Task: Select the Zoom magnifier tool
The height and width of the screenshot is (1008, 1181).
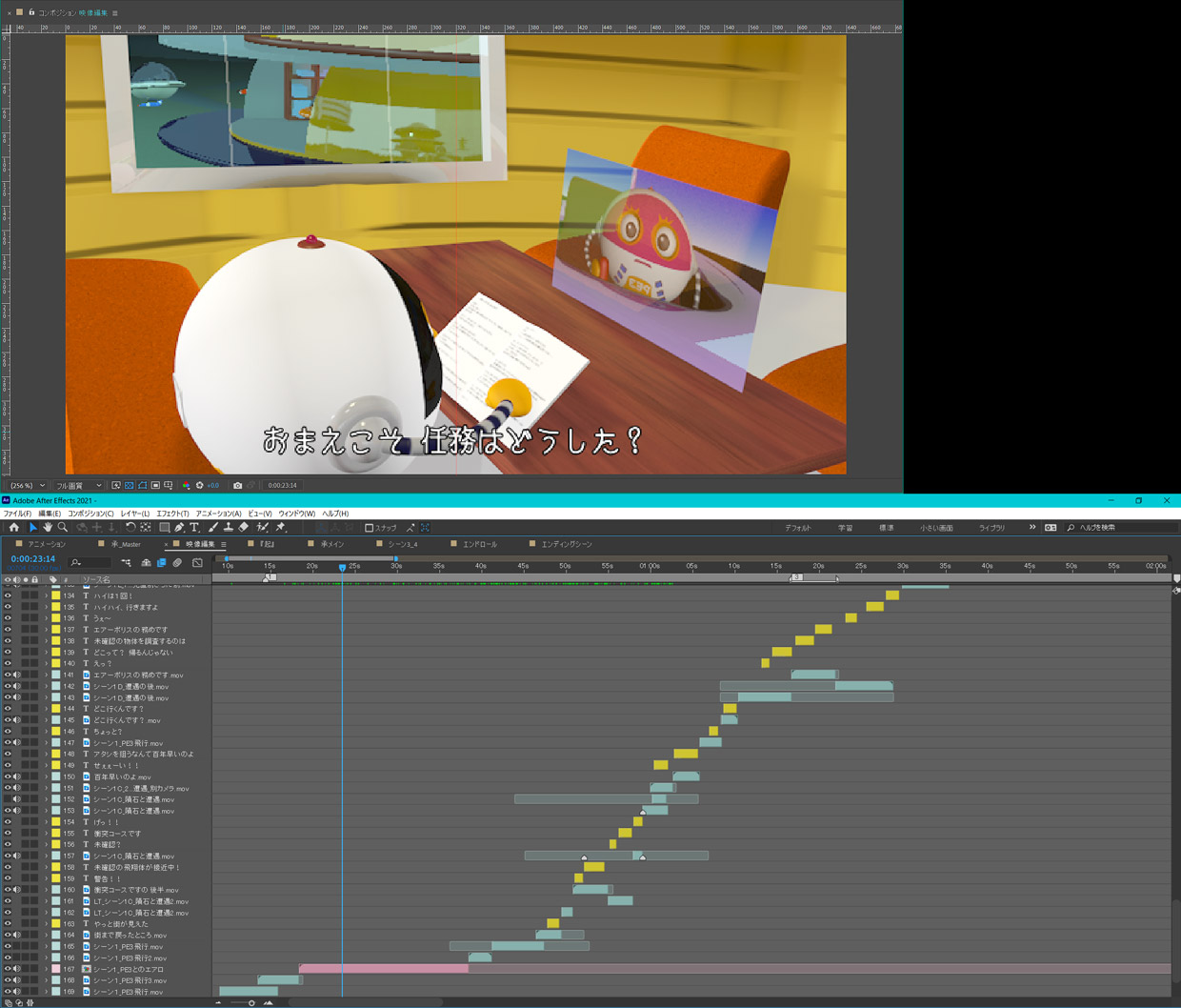Action: click(x=63, y=527)
